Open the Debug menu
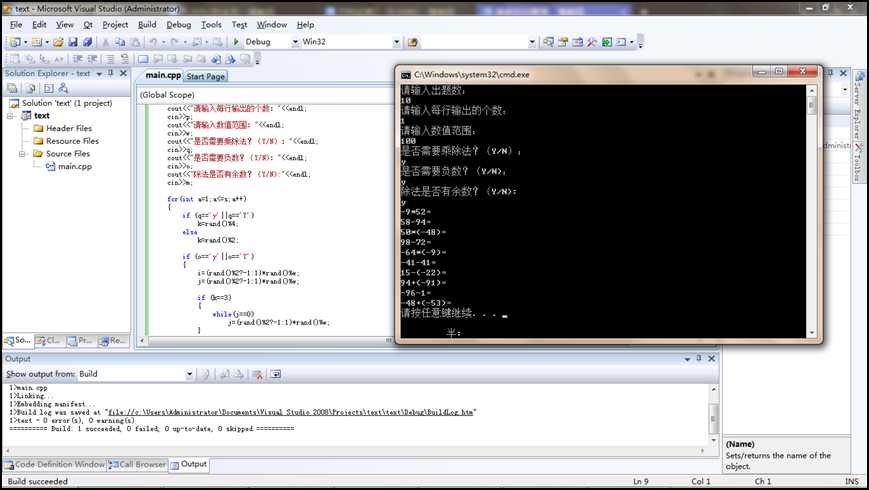Viewport: 869px width, 490px height. [178, 25]
